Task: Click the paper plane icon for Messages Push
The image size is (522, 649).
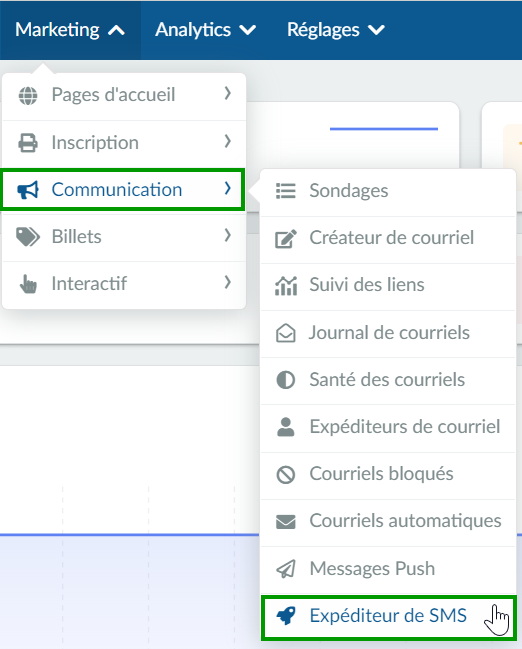Action: pyautogui.click(x=286, y=569)
